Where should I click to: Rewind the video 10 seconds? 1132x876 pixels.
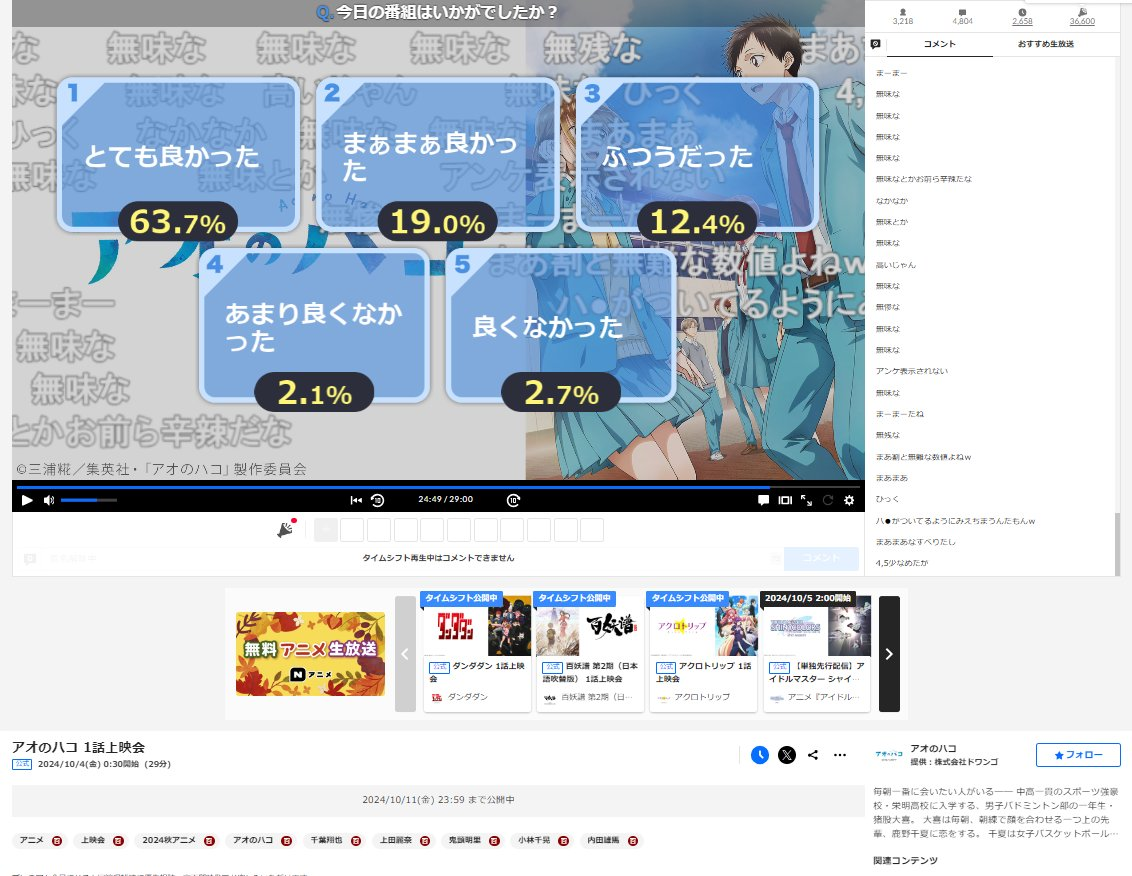click(378, 500)
